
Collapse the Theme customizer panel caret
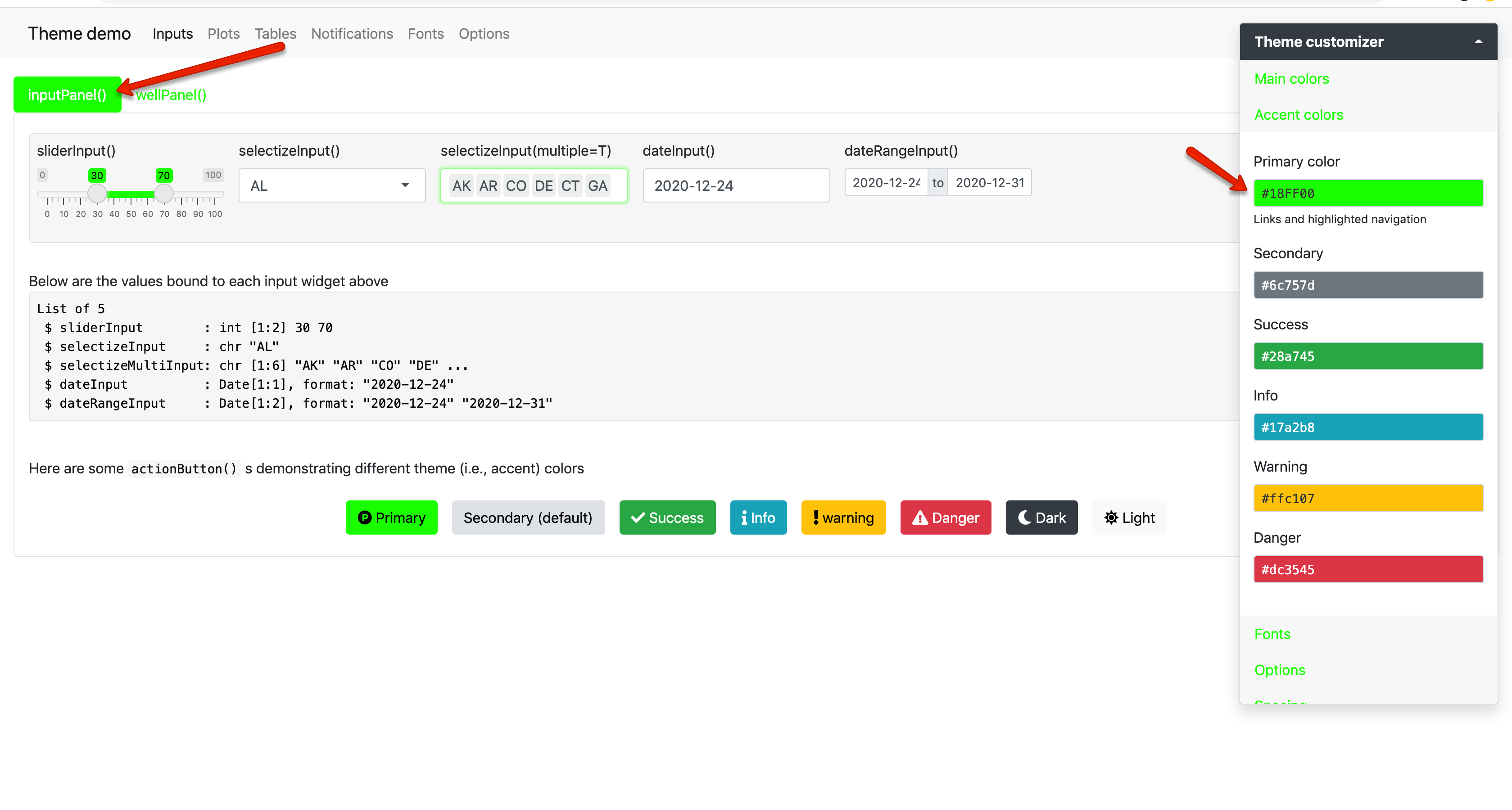pyautogui.click(x=1478, y=42)
